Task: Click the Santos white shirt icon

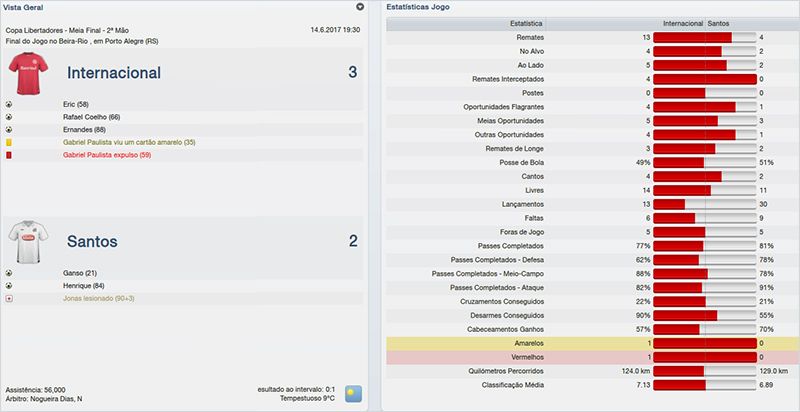Action: coord(28,241)
